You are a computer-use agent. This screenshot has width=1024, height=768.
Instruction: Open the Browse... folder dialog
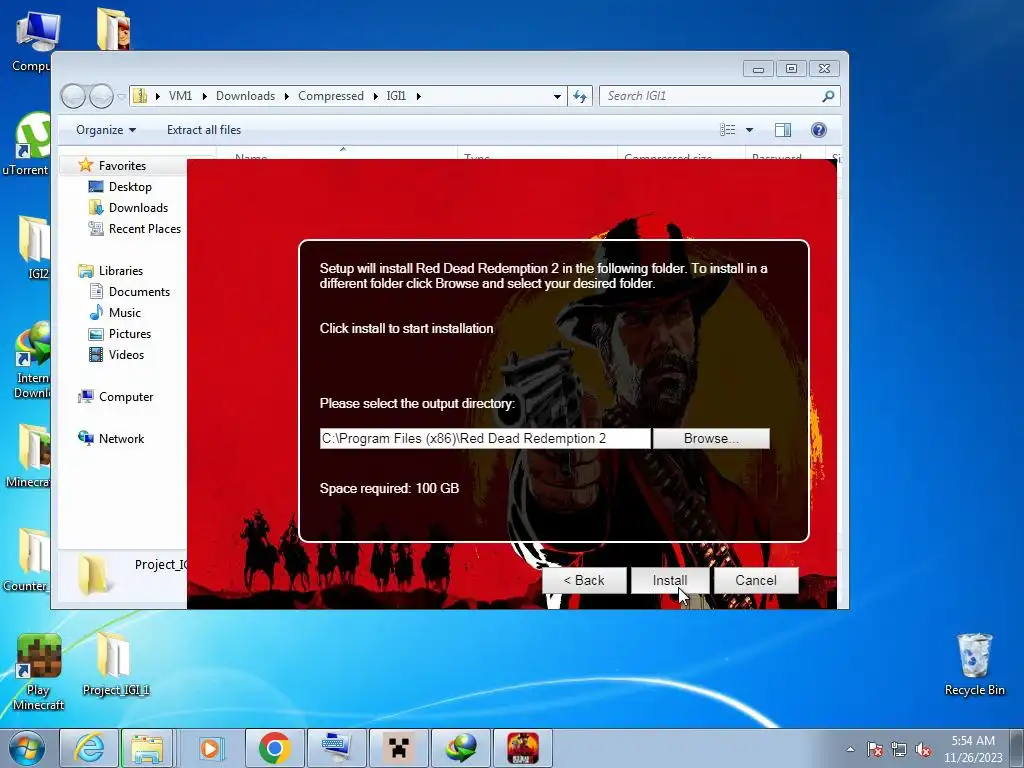pos(711,438)
